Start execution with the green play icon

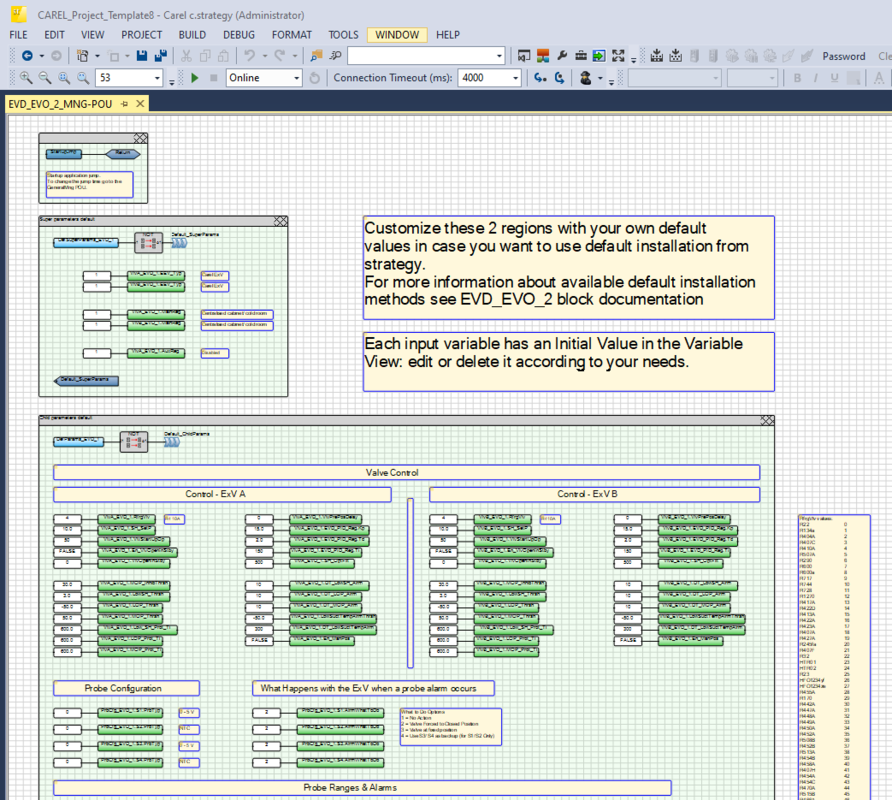[195, 78]
